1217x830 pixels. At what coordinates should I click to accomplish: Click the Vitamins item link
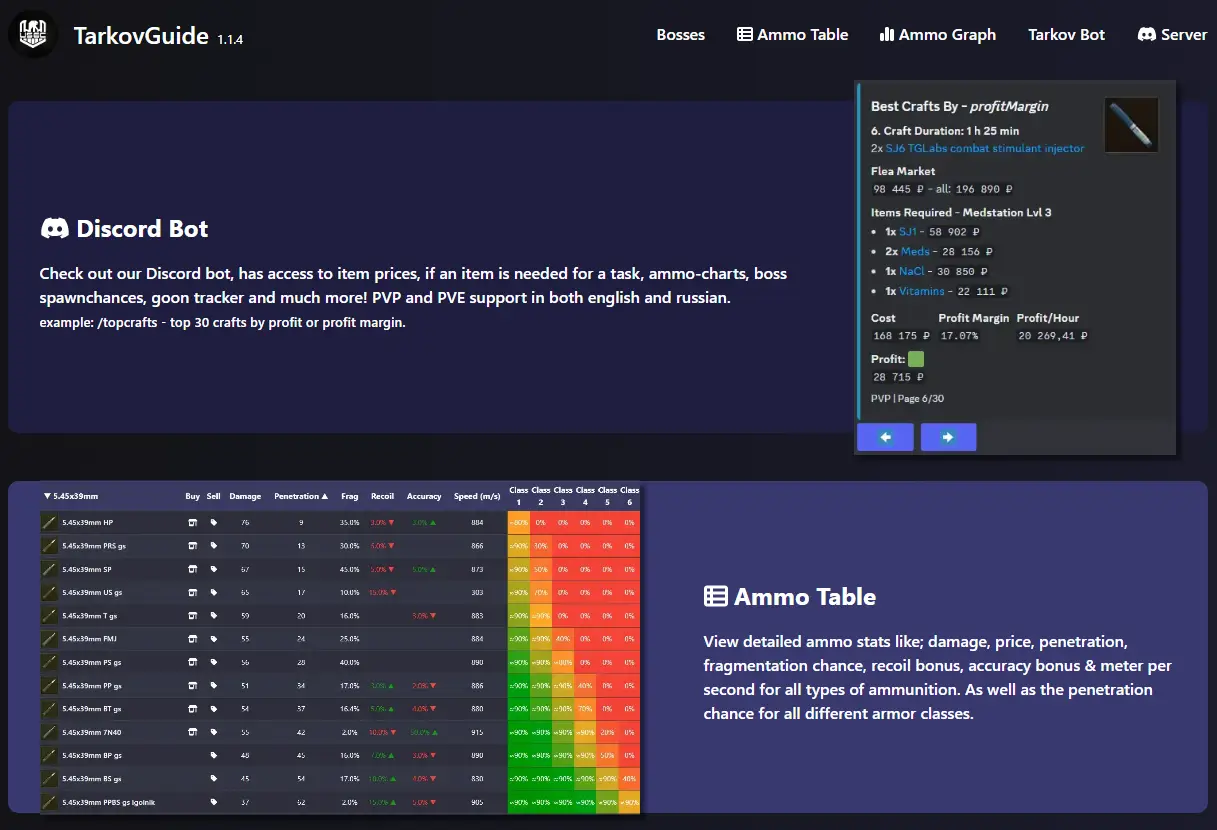tap(921, 291)
